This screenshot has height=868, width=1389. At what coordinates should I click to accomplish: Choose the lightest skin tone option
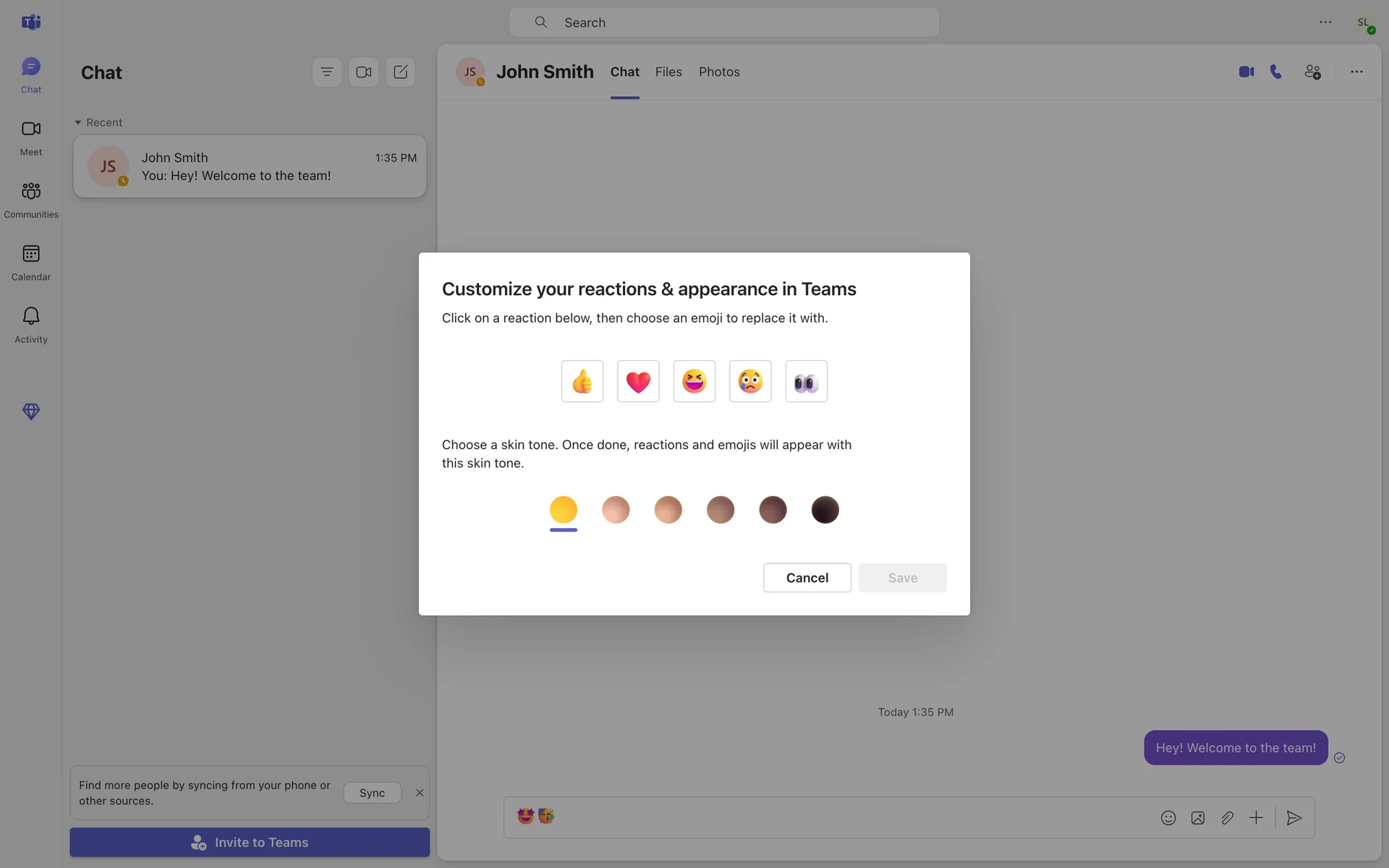pos(616,509)
